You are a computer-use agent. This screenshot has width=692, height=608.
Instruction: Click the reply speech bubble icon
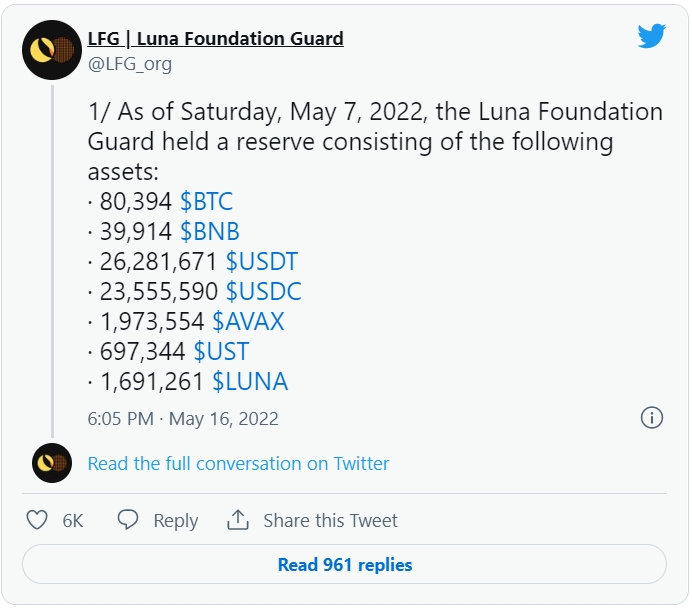click(x=128, y=520)
